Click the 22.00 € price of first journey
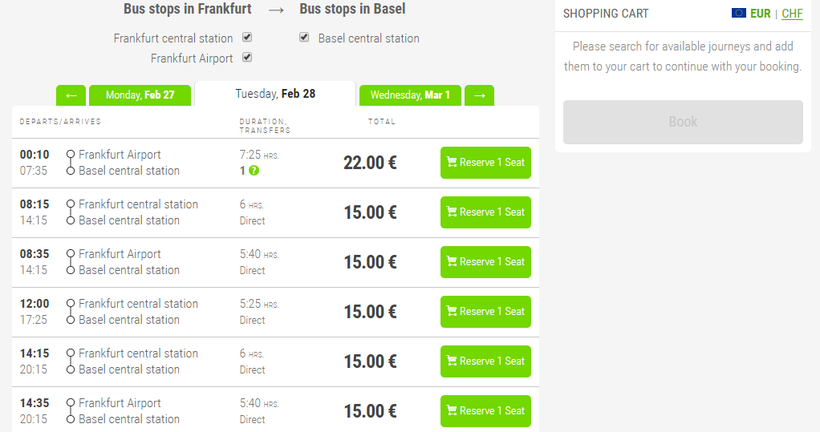The width and height of the screenshot is (820, 432). pyautogui.click(x=370, y=163)
